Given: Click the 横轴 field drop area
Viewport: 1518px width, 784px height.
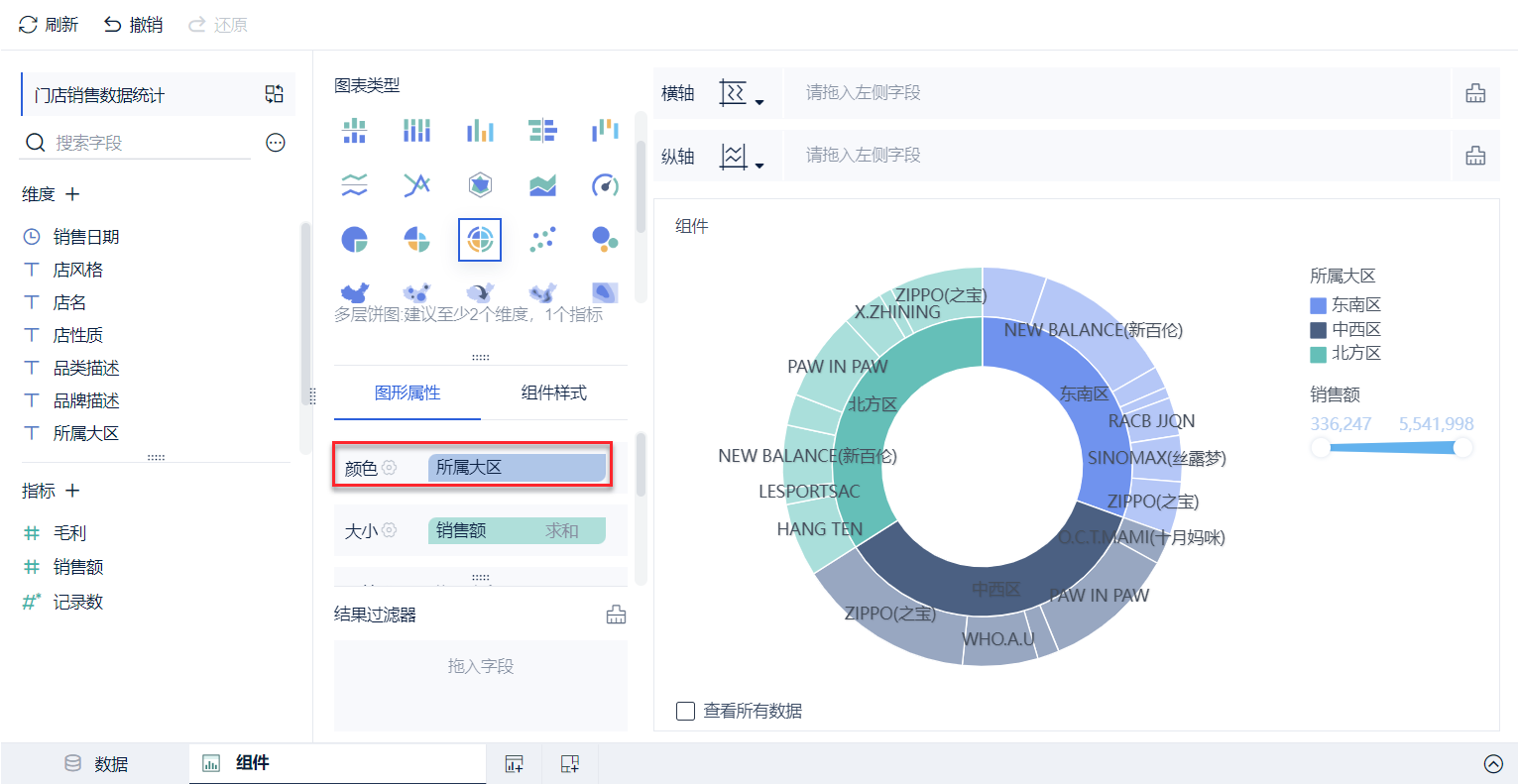Looking at the screenshot, I should (x=1117, y=93).
